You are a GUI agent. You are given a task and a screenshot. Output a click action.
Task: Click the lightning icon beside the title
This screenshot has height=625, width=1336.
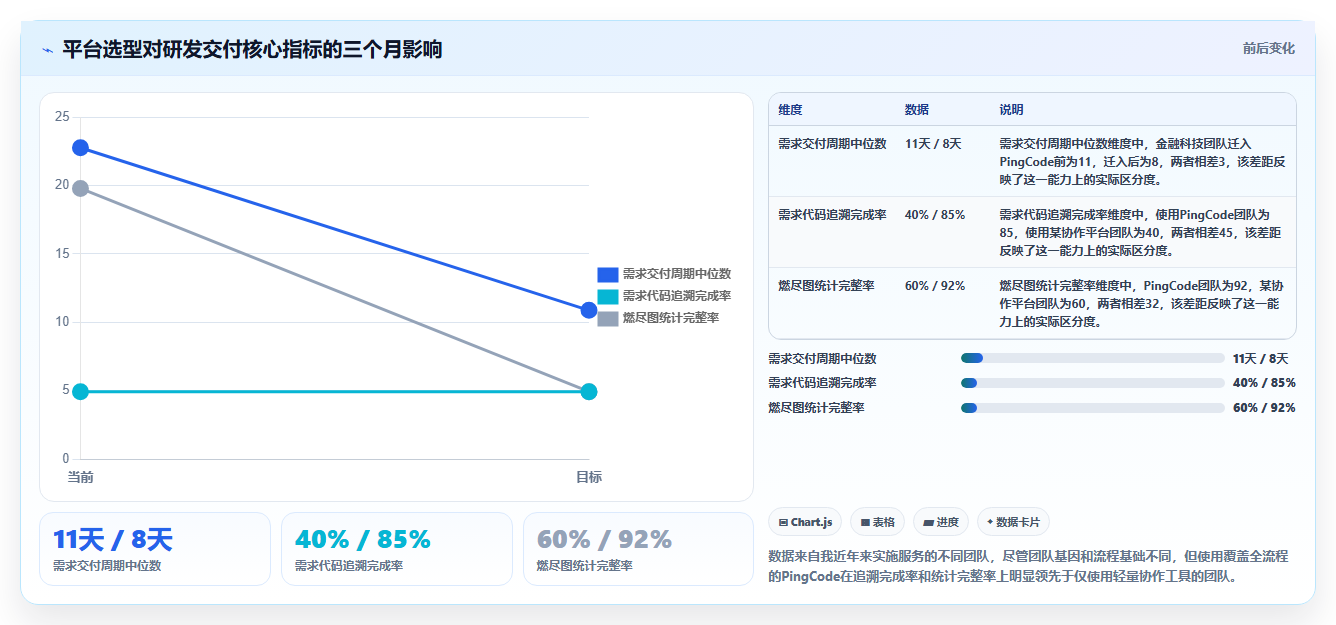pos(47,50)
